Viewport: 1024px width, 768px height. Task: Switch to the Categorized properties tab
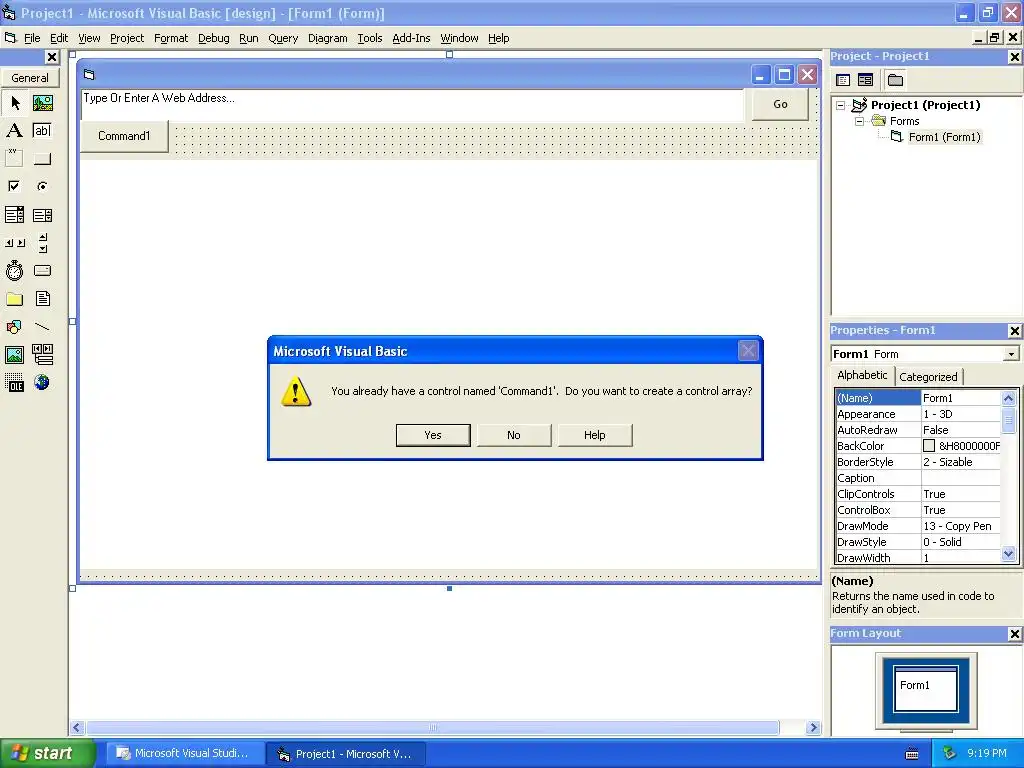(928, 377)
